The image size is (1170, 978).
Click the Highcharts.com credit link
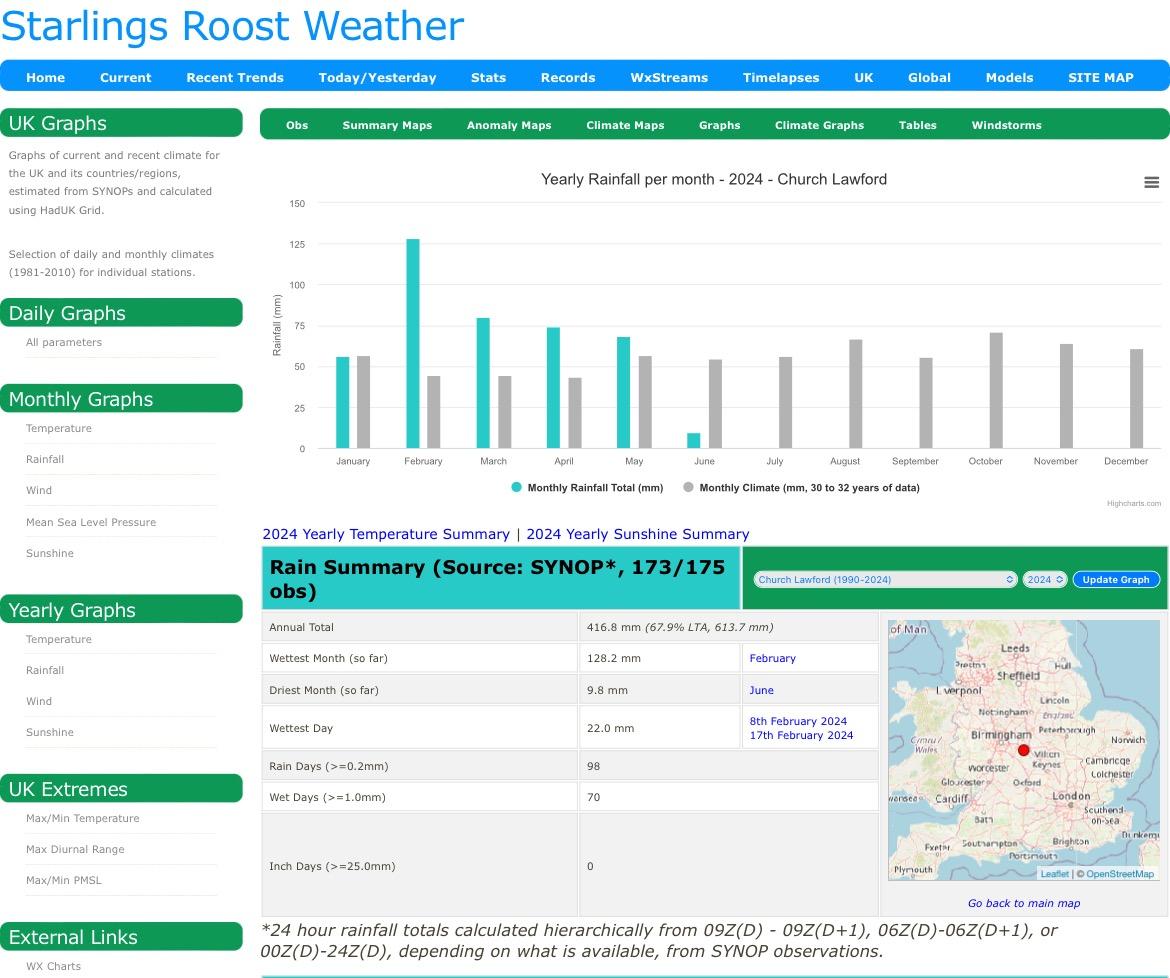(x=1133, y=504)
